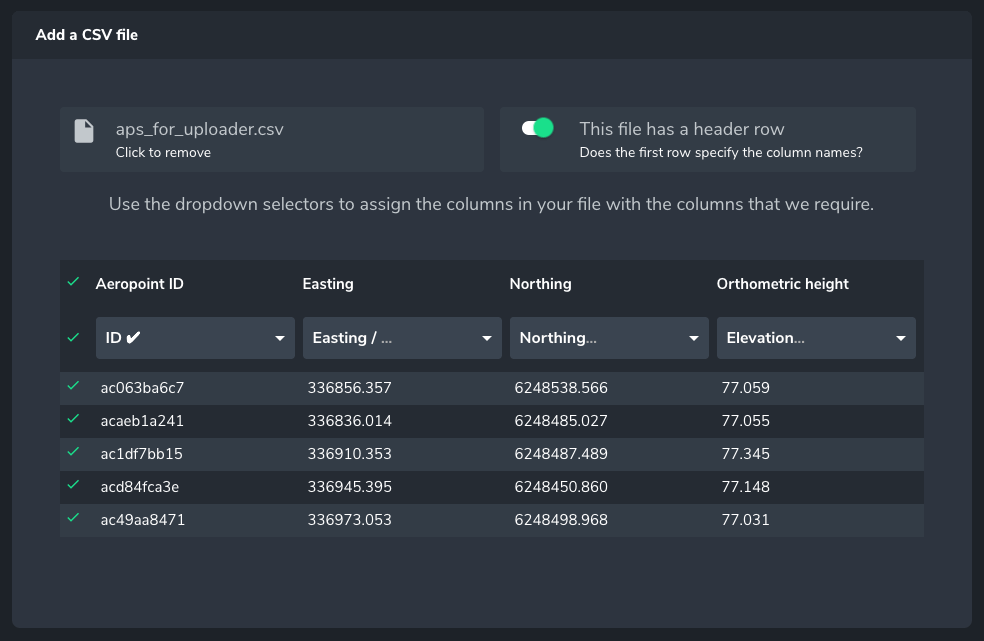The width and height of the screenshot is (984, 641).
Task: Click the green checkmark for row ac063ba6c7
Action: (x=73, y=386)
